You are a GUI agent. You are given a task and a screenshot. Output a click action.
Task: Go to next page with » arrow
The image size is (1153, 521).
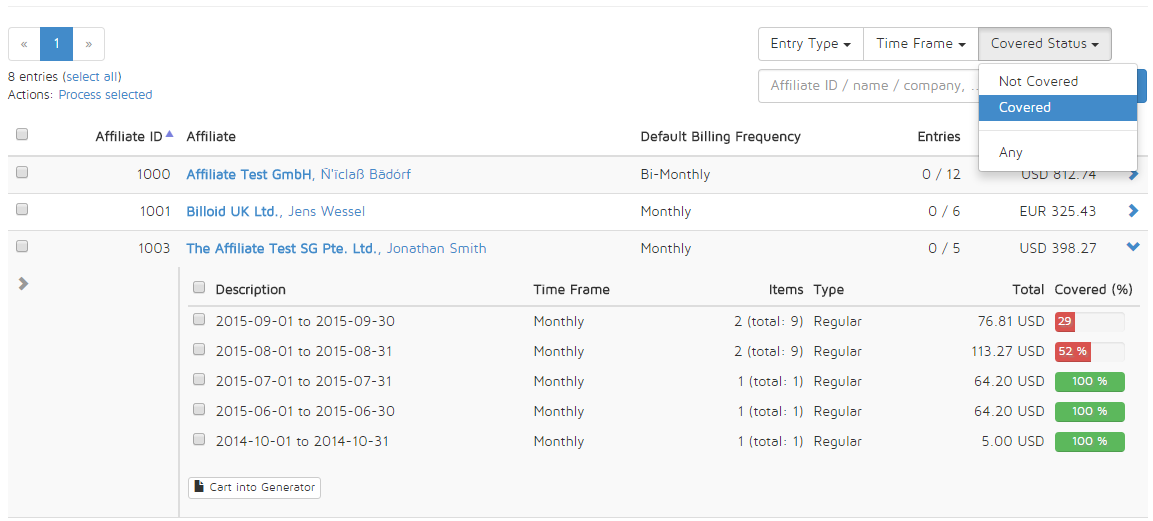[88, 44]
